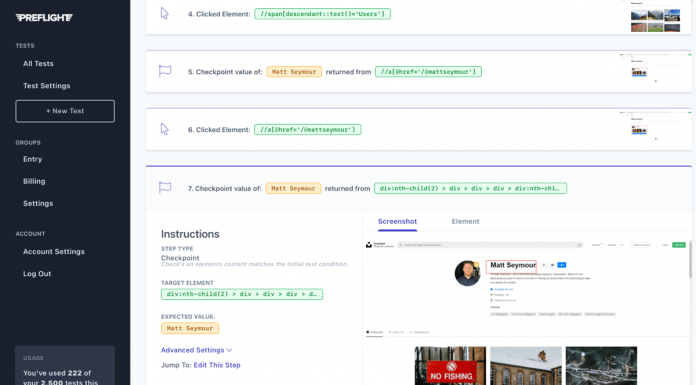Click step 6 //a[@href='/@mattseymour'] selector
Screen dimensions: 696x385
tap(308, 130)
